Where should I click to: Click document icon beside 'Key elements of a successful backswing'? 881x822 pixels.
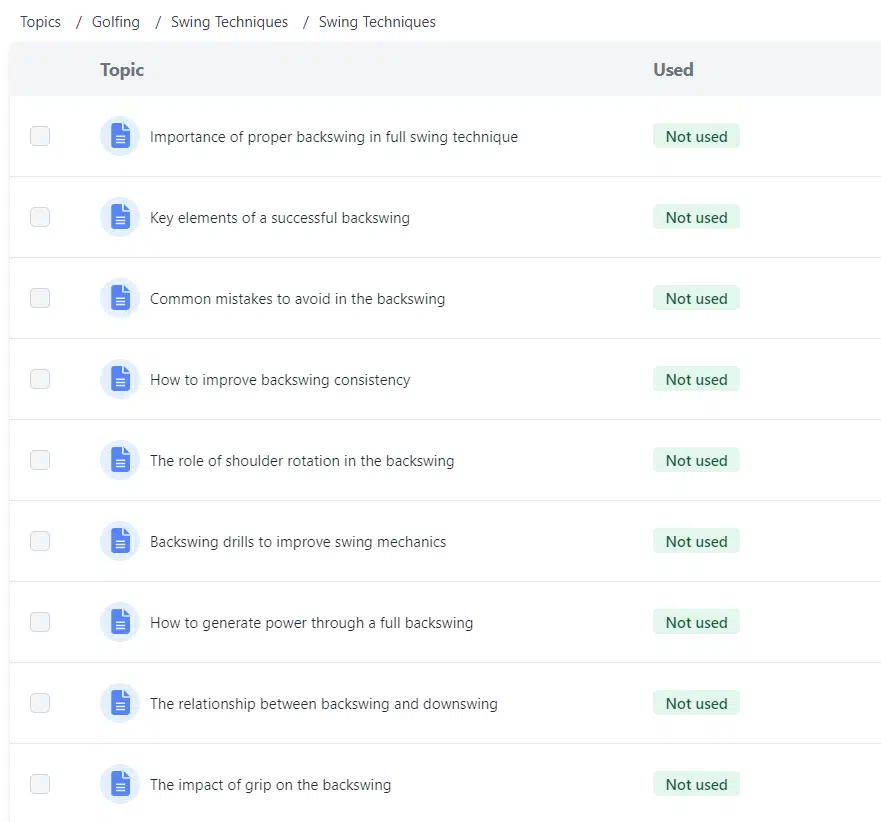(x=120, y=217)
